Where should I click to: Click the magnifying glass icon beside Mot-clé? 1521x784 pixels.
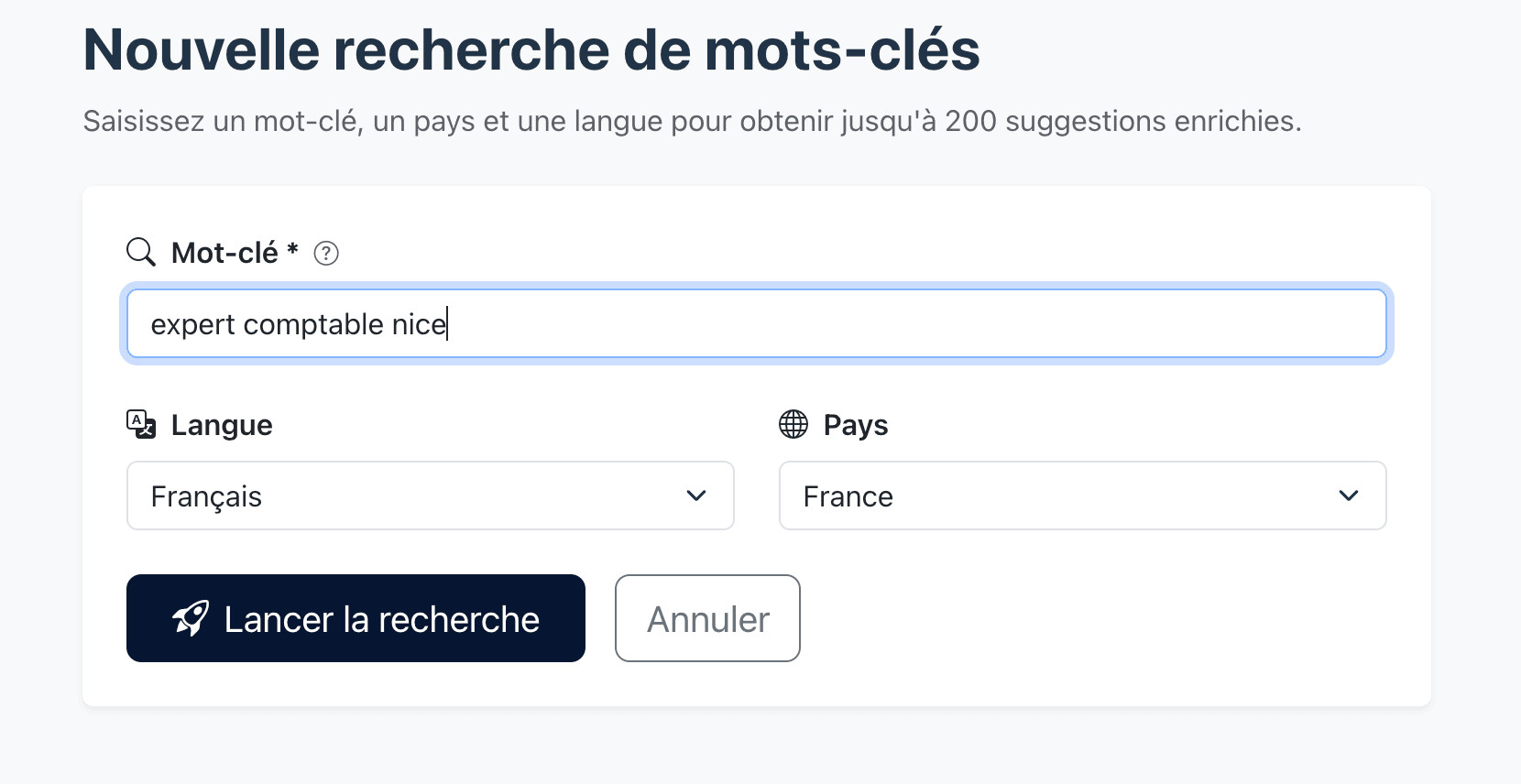point(141,252)
